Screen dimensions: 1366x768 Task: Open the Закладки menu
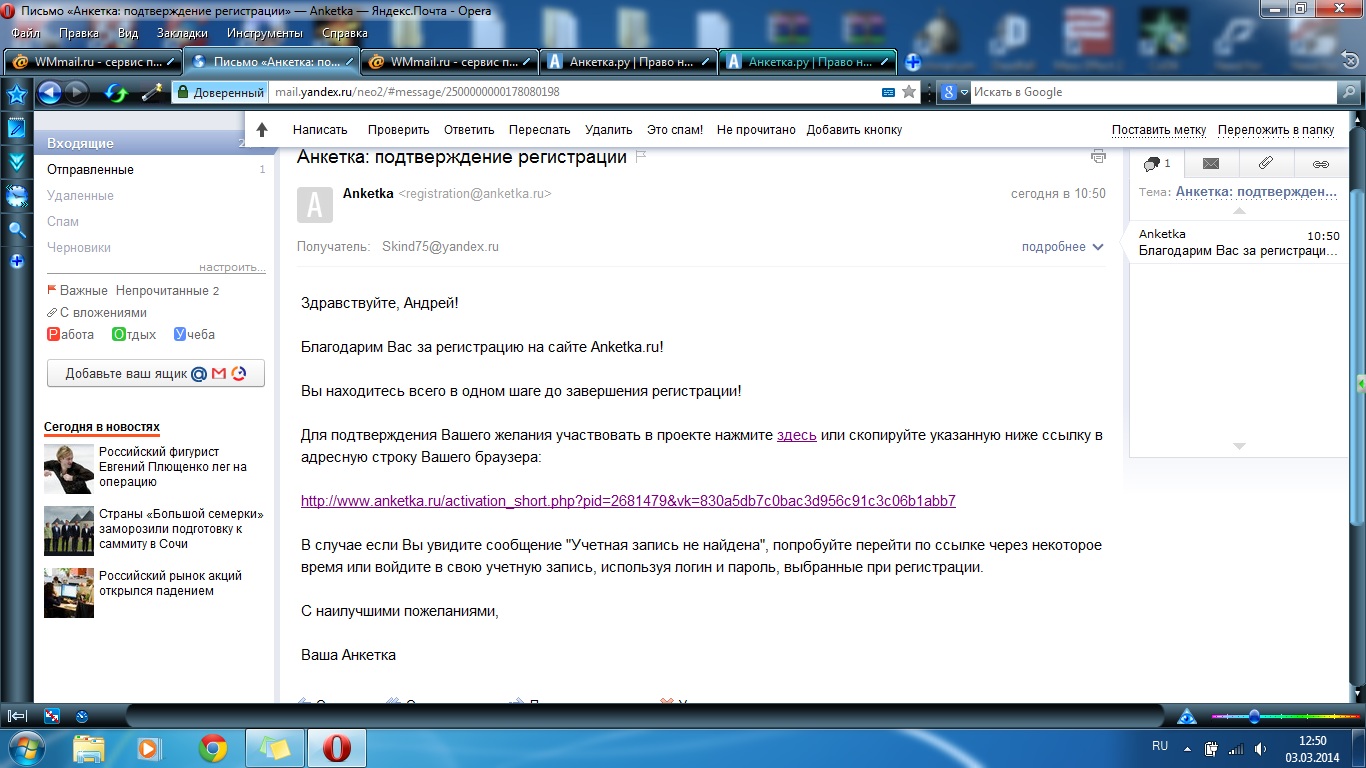click(x=183, y=33)
